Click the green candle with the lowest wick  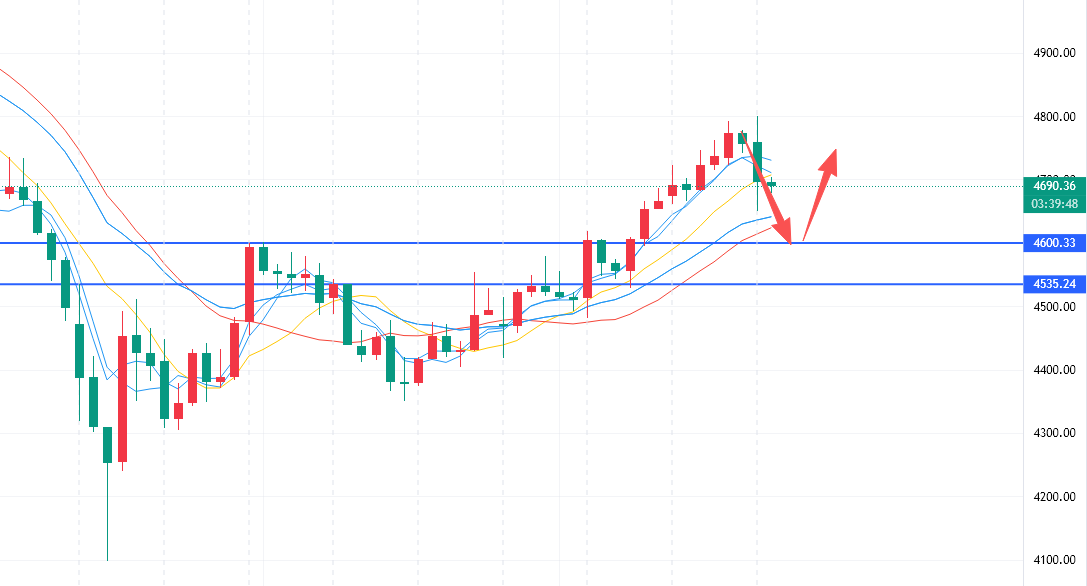coord(107,445)
